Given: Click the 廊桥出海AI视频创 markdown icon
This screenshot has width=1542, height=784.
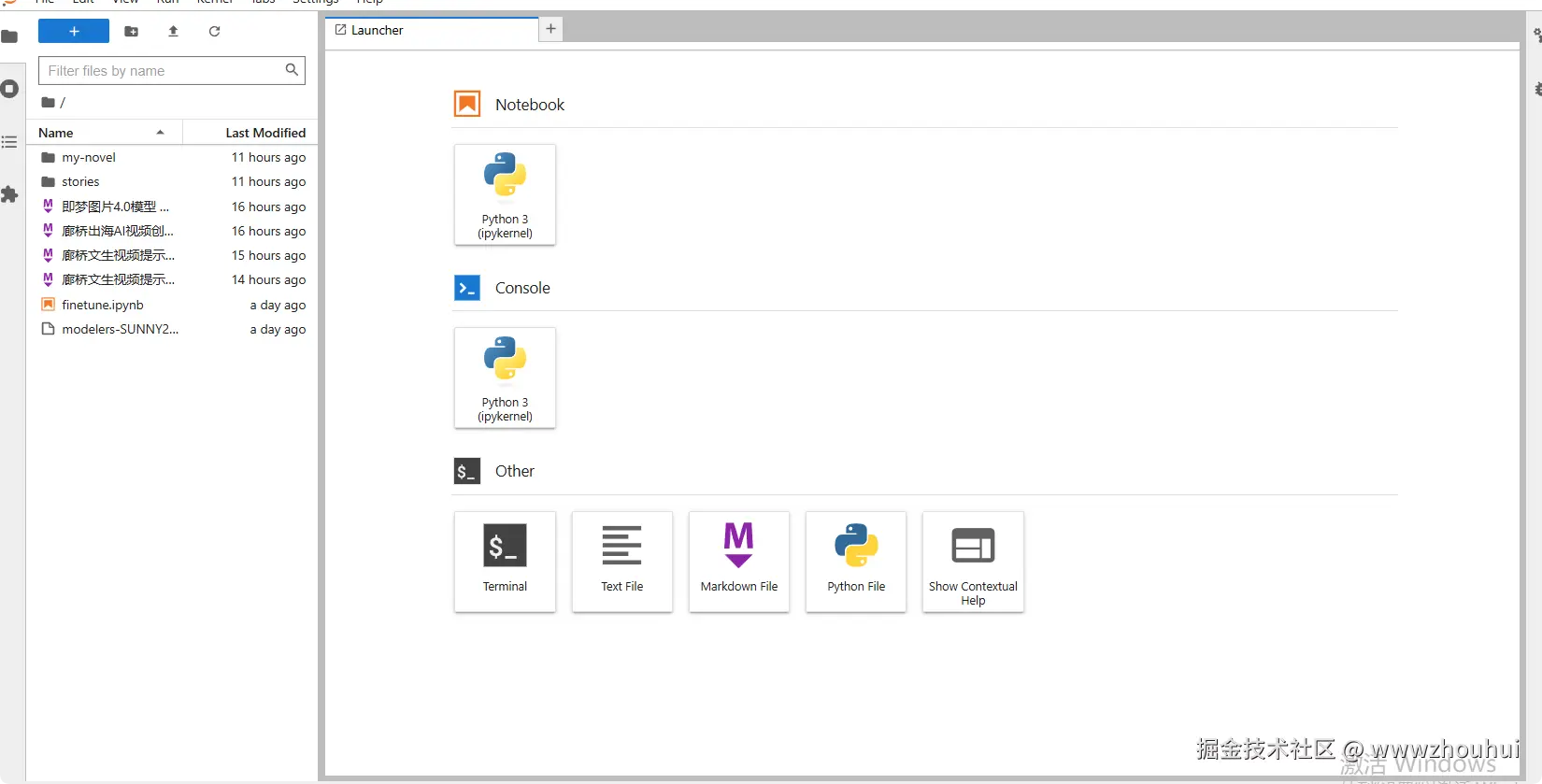Looking at the screenshot, I should coord(48,230).
